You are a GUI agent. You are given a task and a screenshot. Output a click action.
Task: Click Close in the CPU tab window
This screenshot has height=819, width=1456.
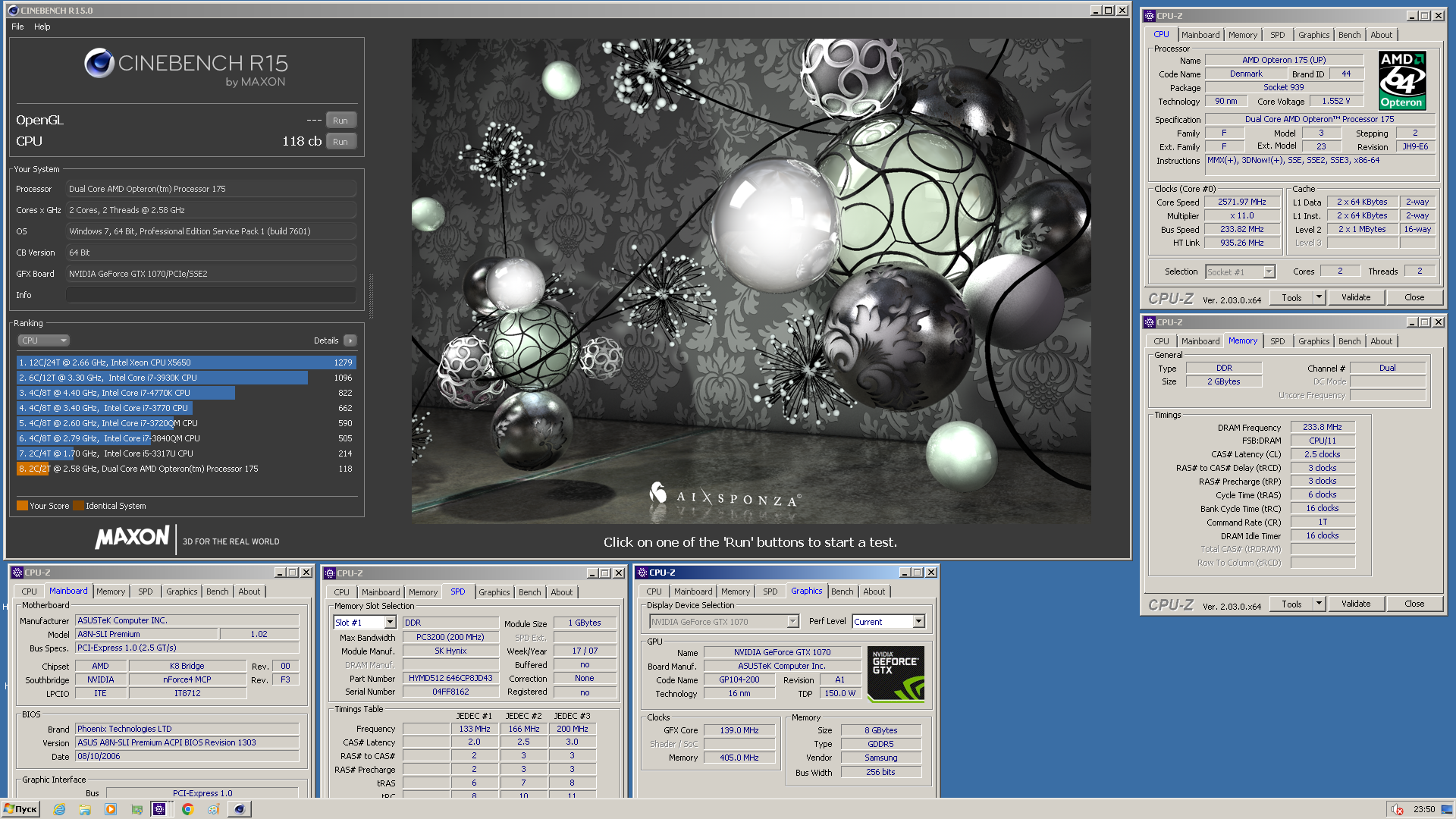[1414, 298]
